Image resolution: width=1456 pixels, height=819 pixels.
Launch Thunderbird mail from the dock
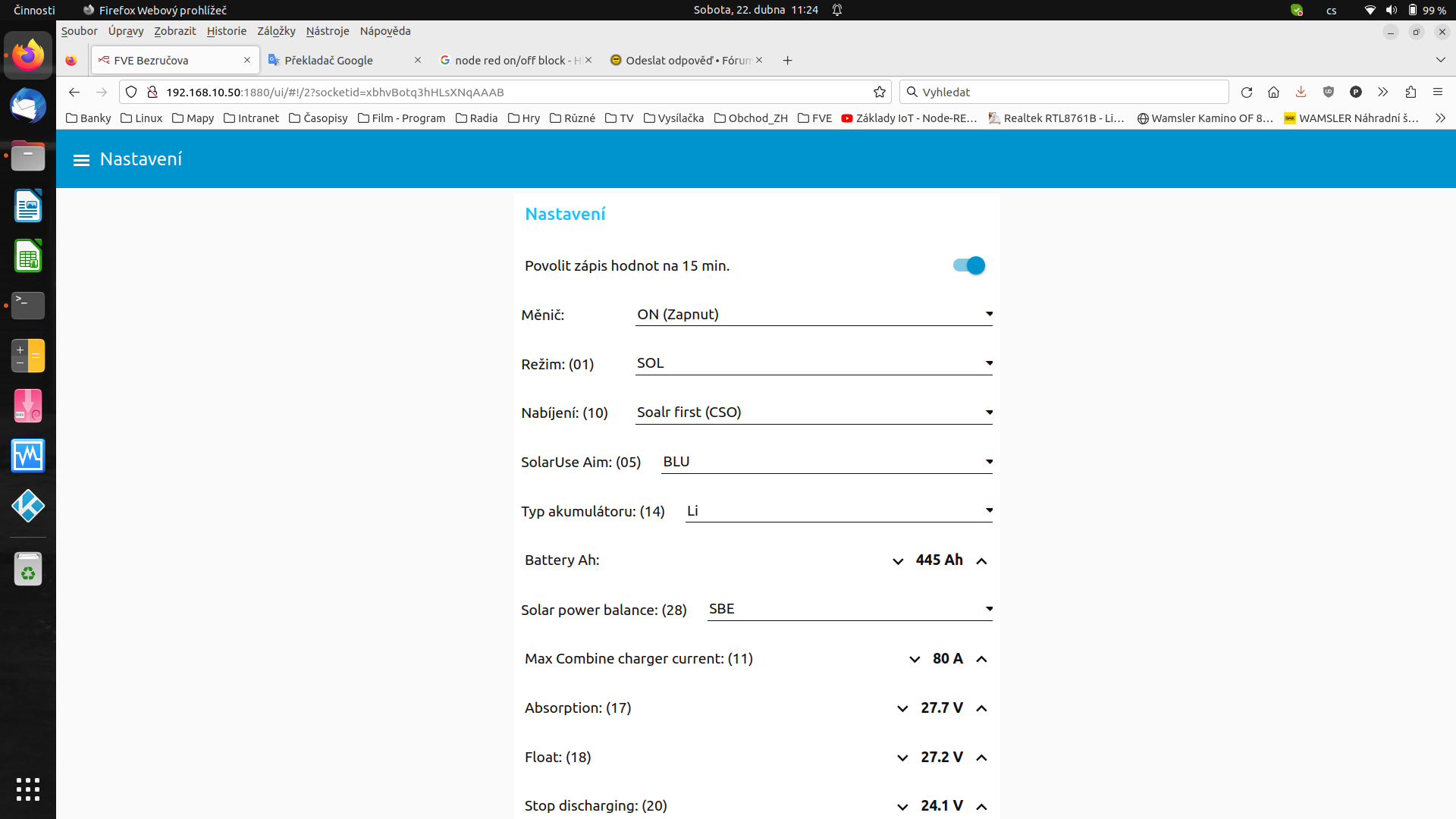(x=28, y=106)
